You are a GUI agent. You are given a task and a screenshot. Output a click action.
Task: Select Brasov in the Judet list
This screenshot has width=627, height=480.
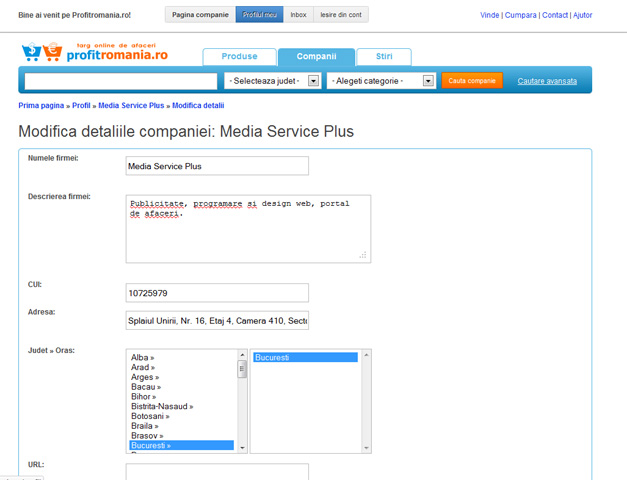[147, 436]
